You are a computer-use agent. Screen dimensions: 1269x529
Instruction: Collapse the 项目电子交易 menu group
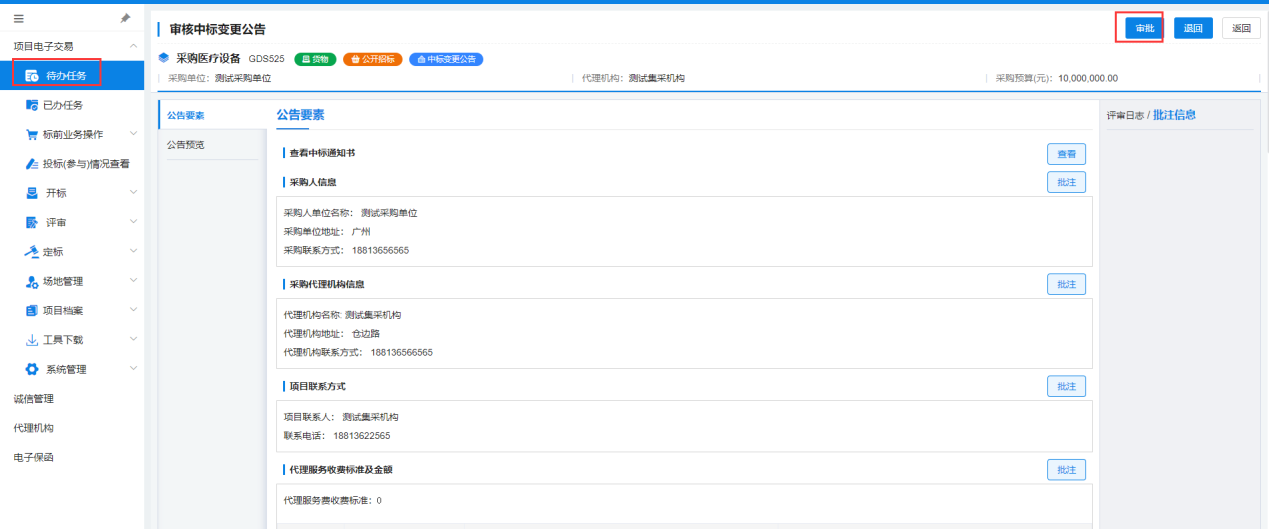point(133,46)
